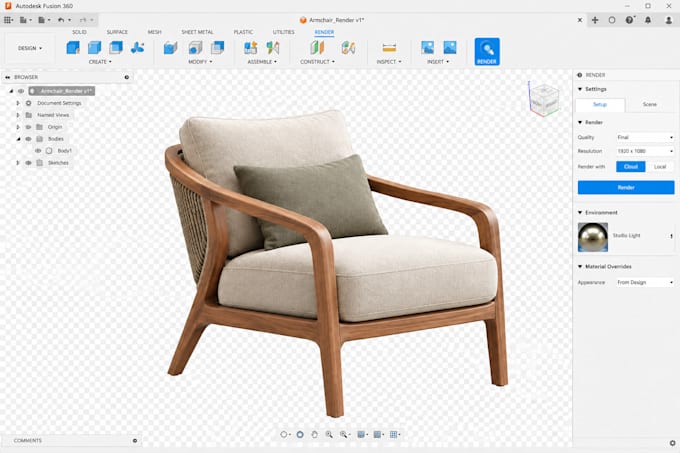680x453 pixels.
Task: Click the large blue Render toolbar icon
Action: (487, 52)
